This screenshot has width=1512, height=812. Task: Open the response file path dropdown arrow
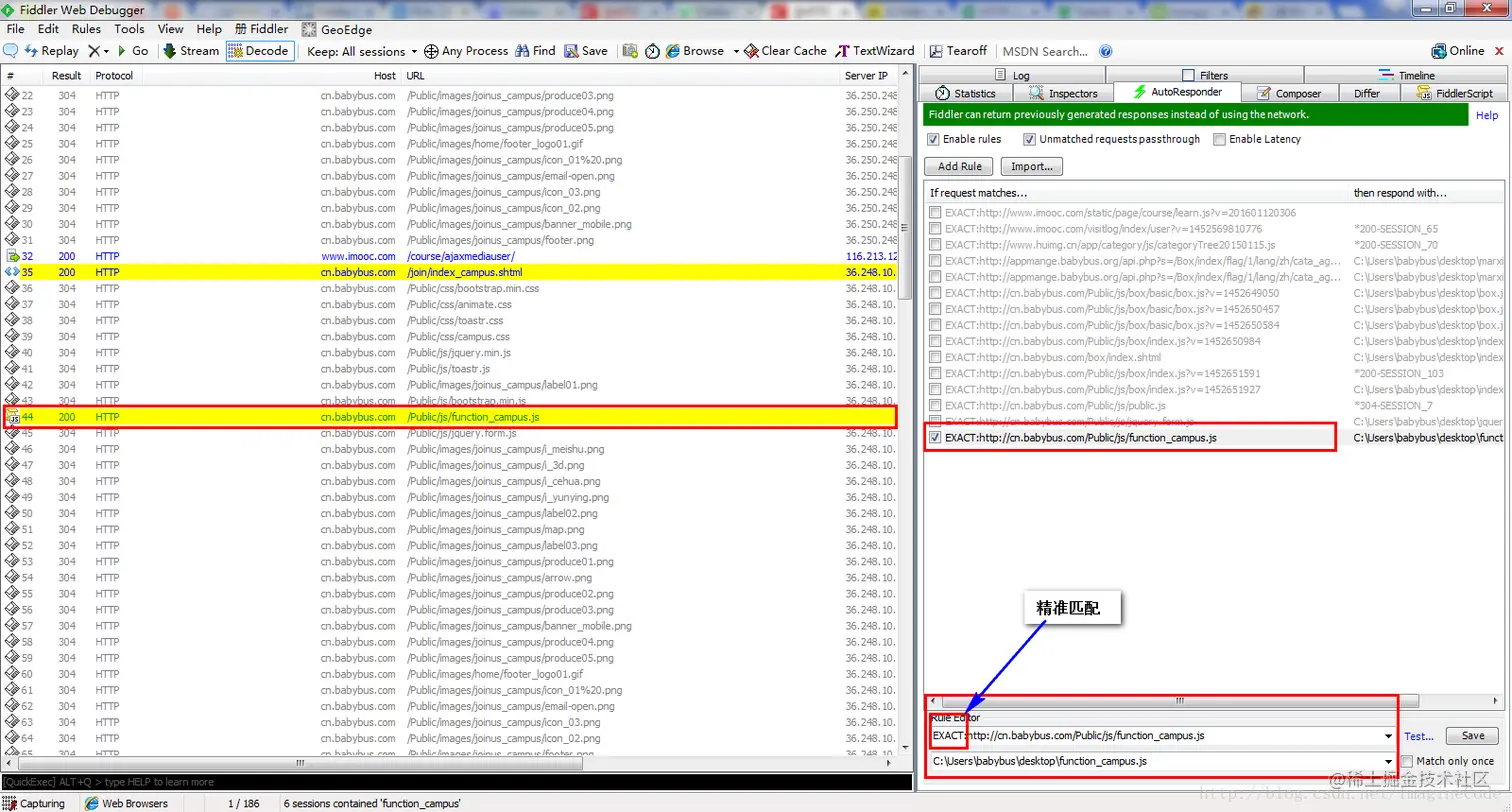(1388, 761)
